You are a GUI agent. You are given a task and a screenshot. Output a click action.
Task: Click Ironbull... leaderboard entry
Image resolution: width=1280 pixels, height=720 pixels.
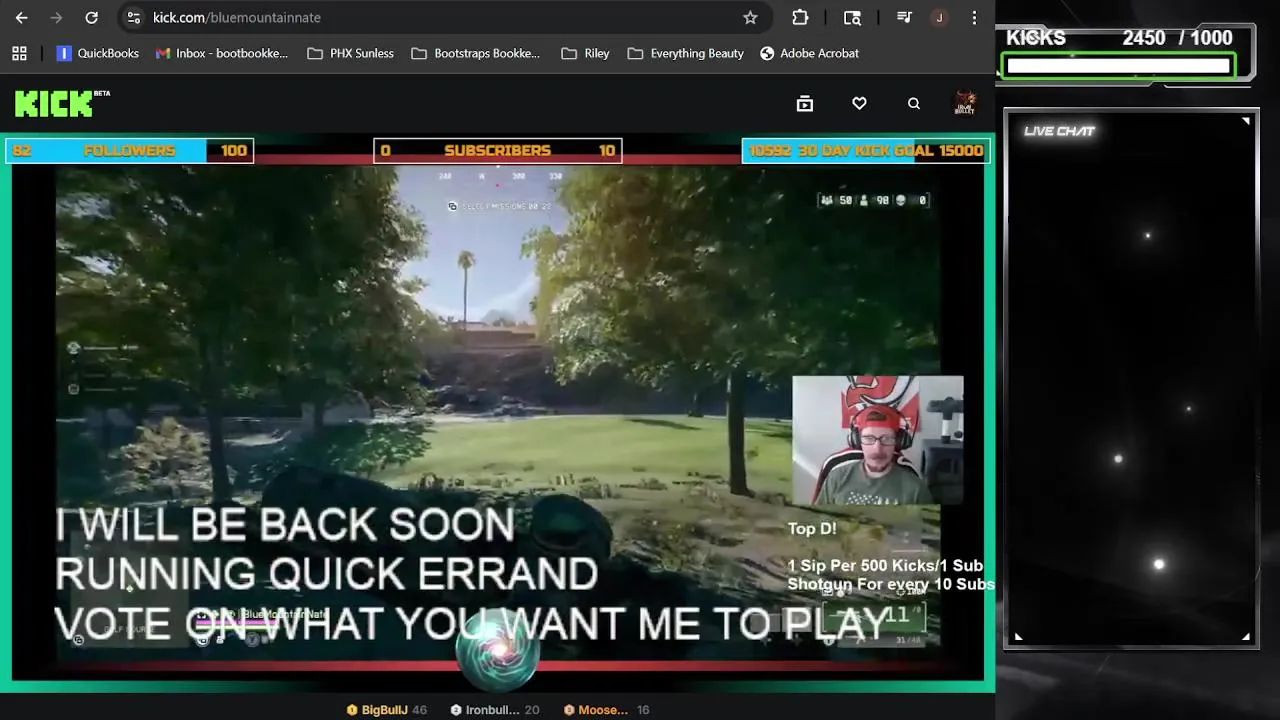[495, 709]
